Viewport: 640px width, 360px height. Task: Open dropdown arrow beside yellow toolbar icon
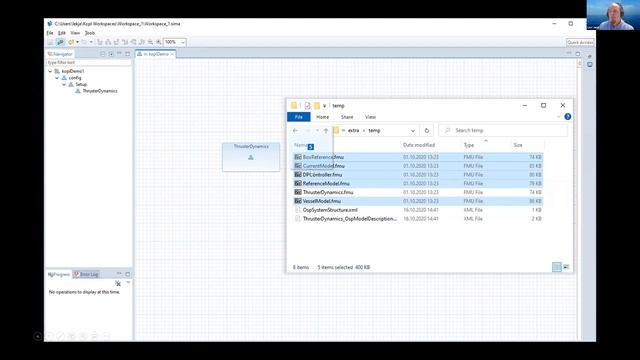click(x=77, y=42)
